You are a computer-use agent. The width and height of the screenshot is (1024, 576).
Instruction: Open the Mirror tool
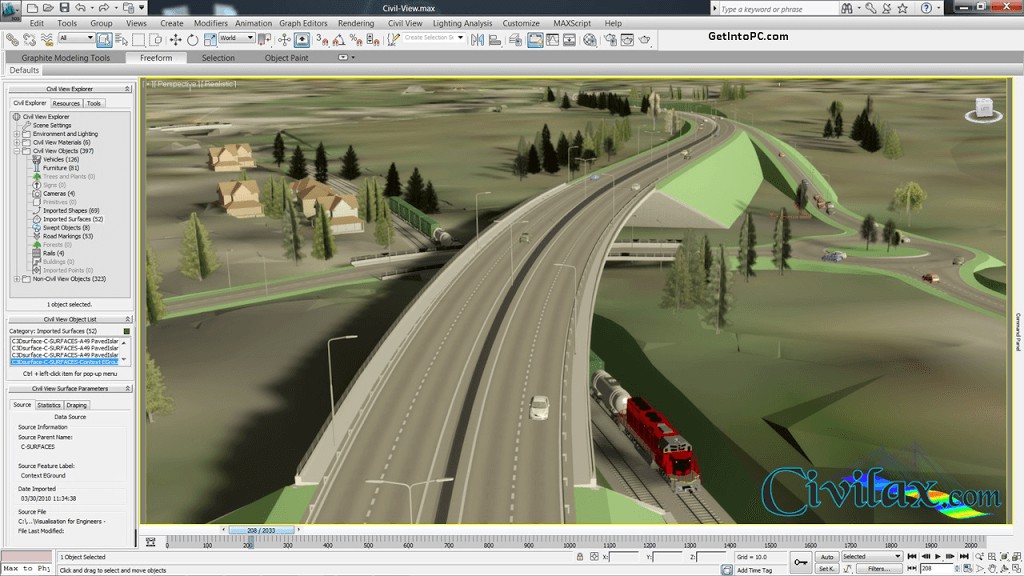click(x=477, y=40)
